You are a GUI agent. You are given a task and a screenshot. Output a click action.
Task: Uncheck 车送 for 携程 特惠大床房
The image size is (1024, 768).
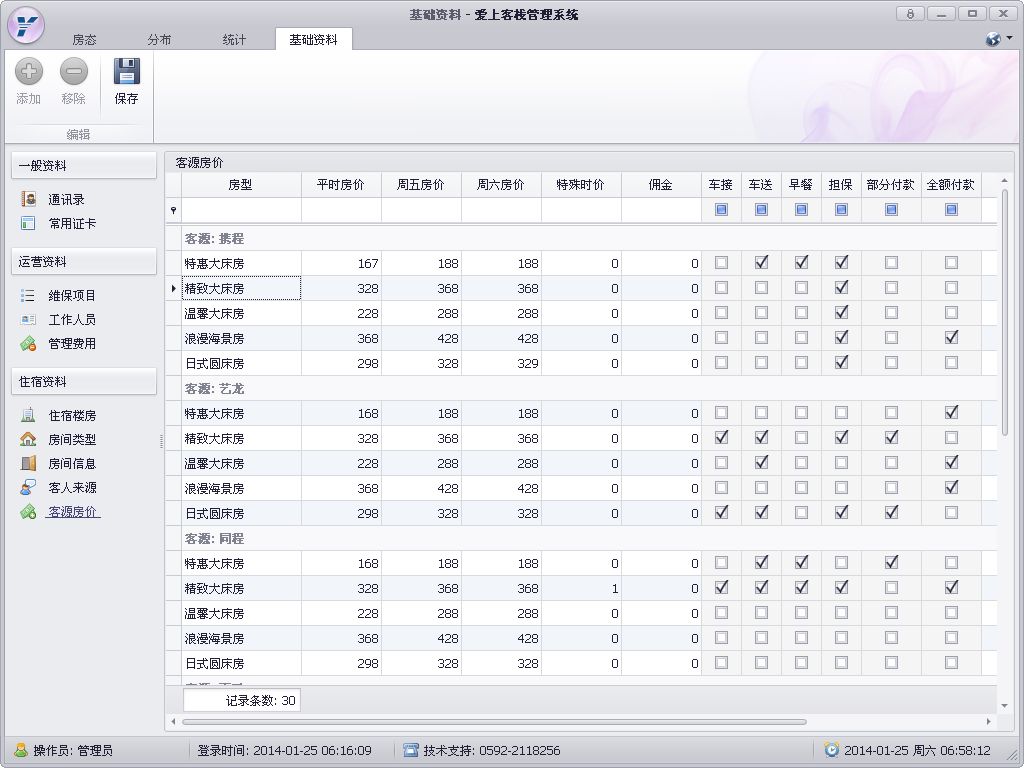pyautogui.click(x=761, y=263)
